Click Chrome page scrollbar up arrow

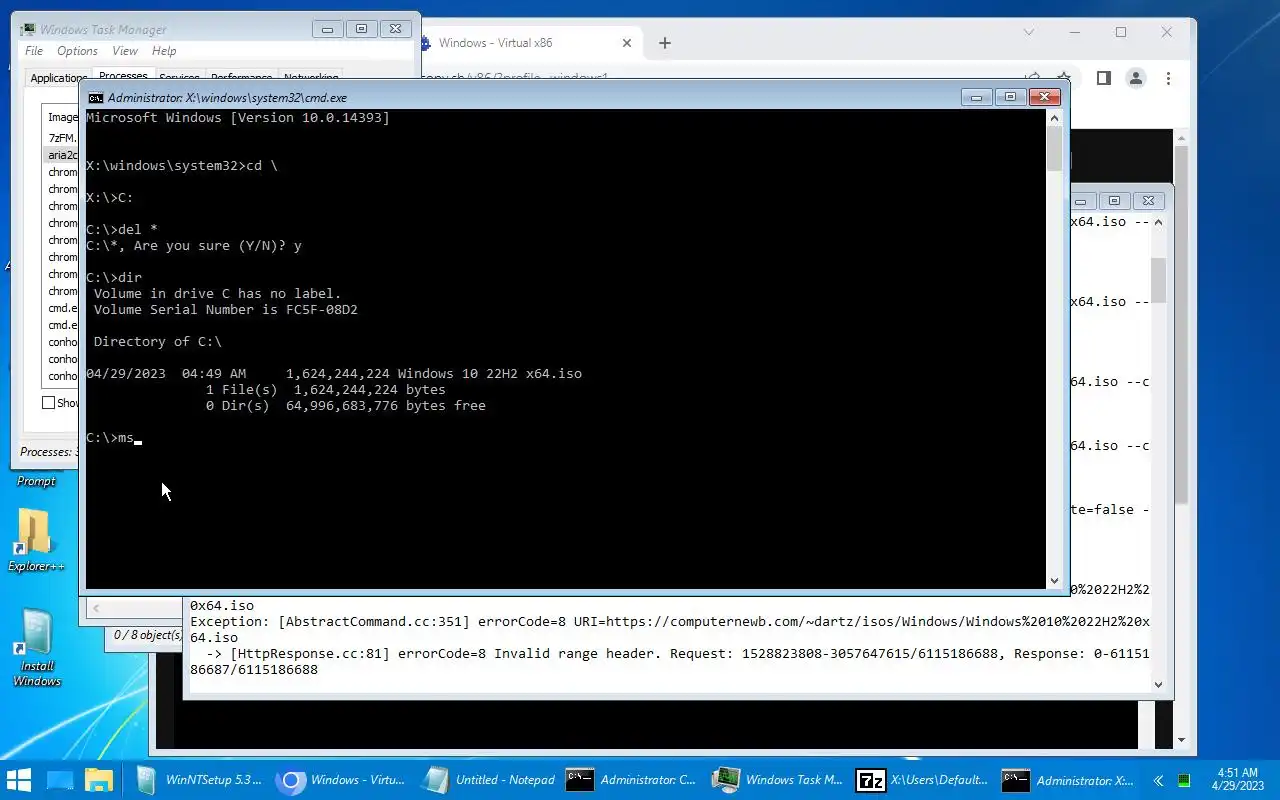pyautogui.click(x=1181, y=138)
